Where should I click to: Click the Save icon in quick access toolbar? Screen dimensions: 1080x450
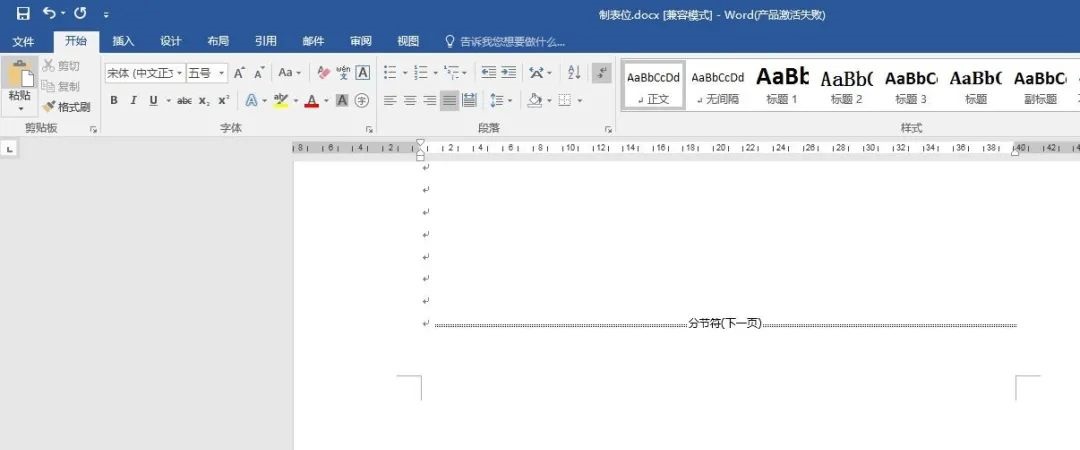[23, 14]
